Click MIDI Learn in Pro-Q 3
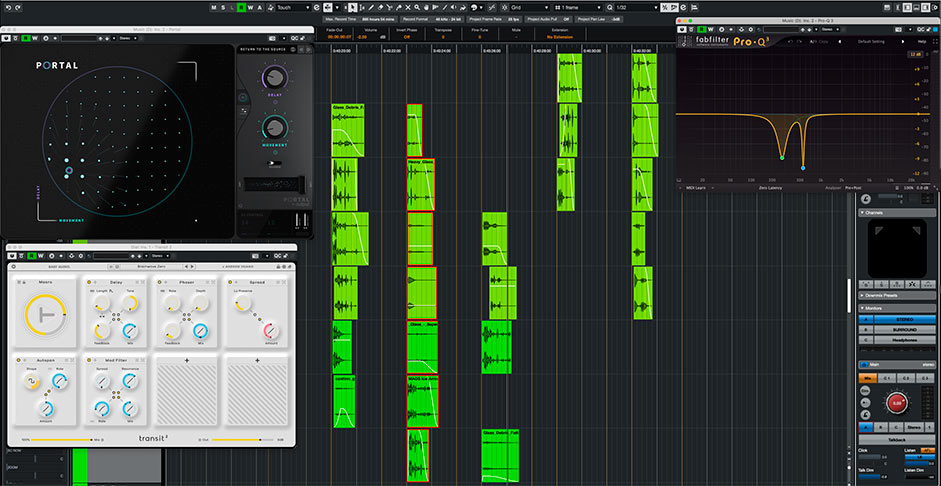 click(696, 187)
